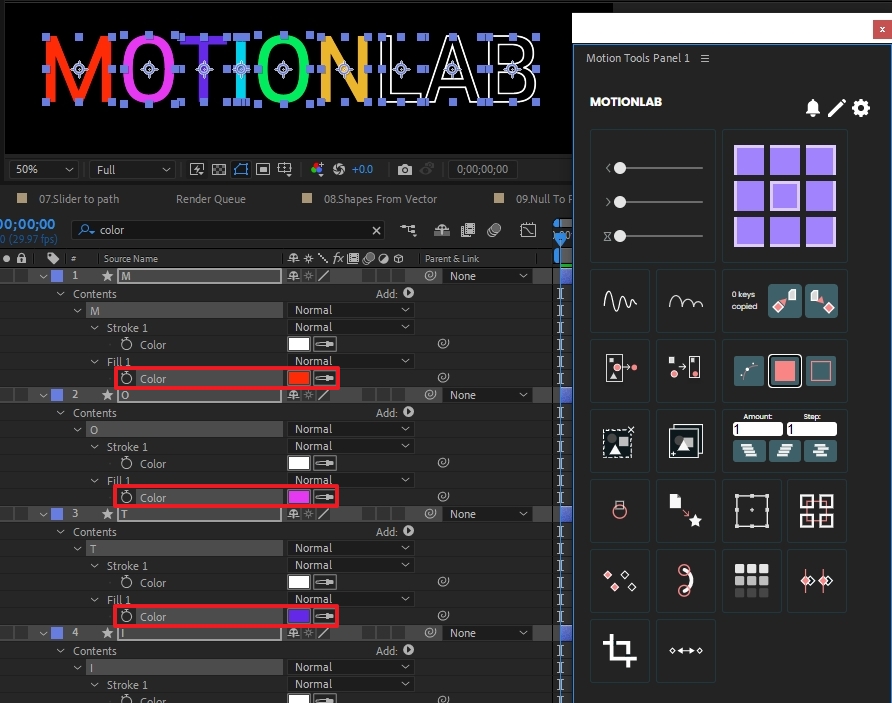
Task: Open Parent dropdown None for layer O
Action: [488, 395]
